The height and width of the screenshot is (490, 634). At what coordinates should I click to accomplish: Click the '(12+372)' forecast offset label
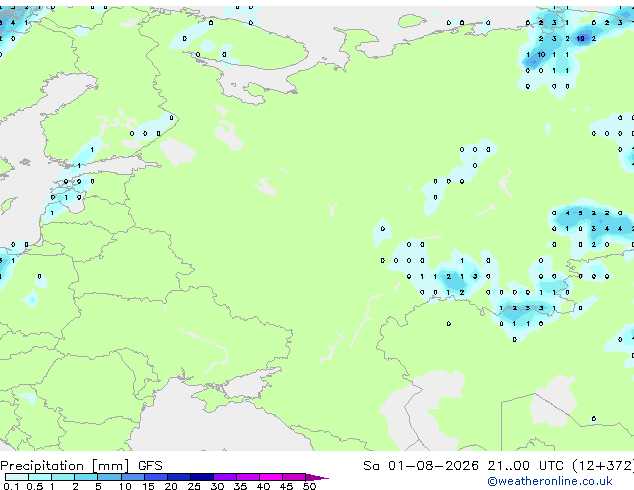tap(603, 466)
